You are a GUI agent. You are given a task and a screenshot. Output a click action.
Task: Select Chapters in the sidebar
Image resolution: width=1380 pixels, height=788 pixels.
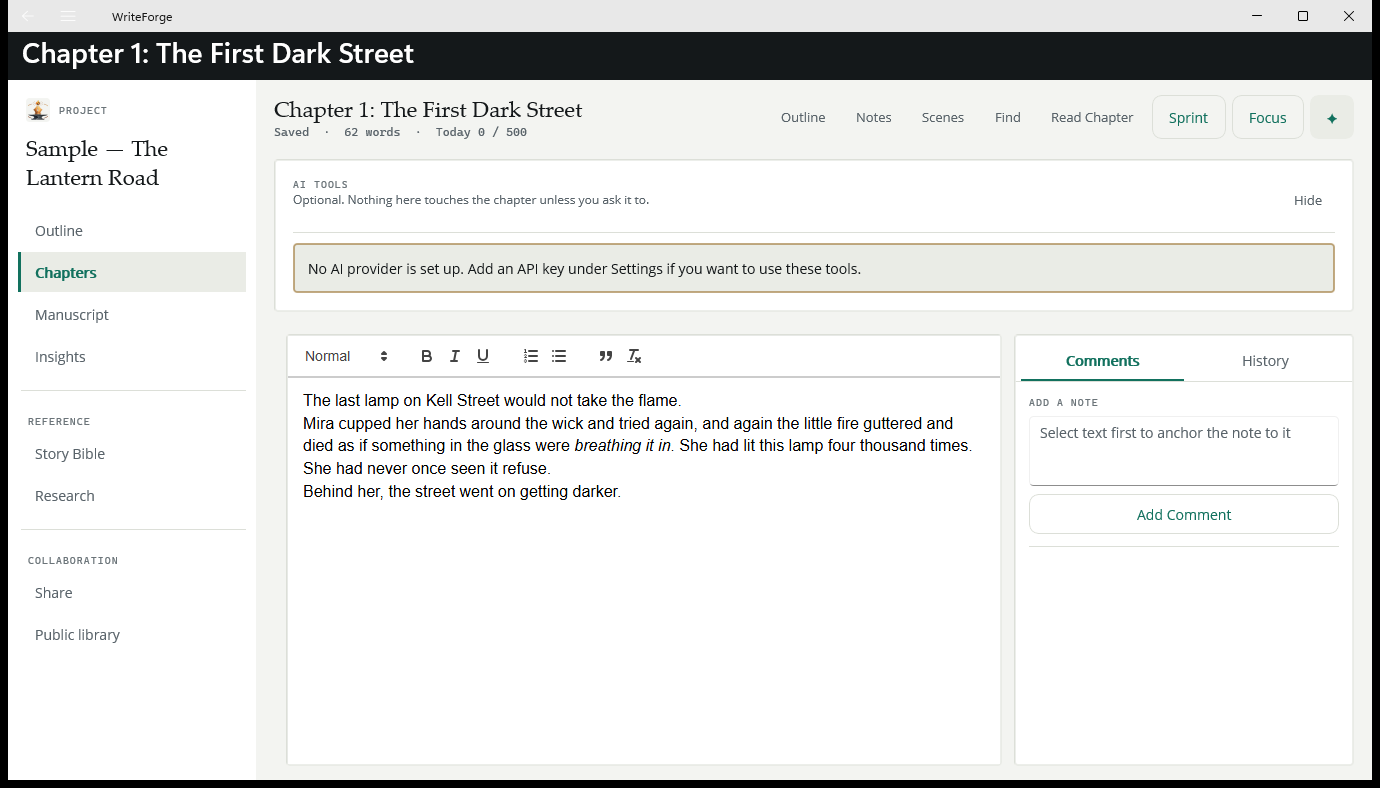[x=132, y=272]
